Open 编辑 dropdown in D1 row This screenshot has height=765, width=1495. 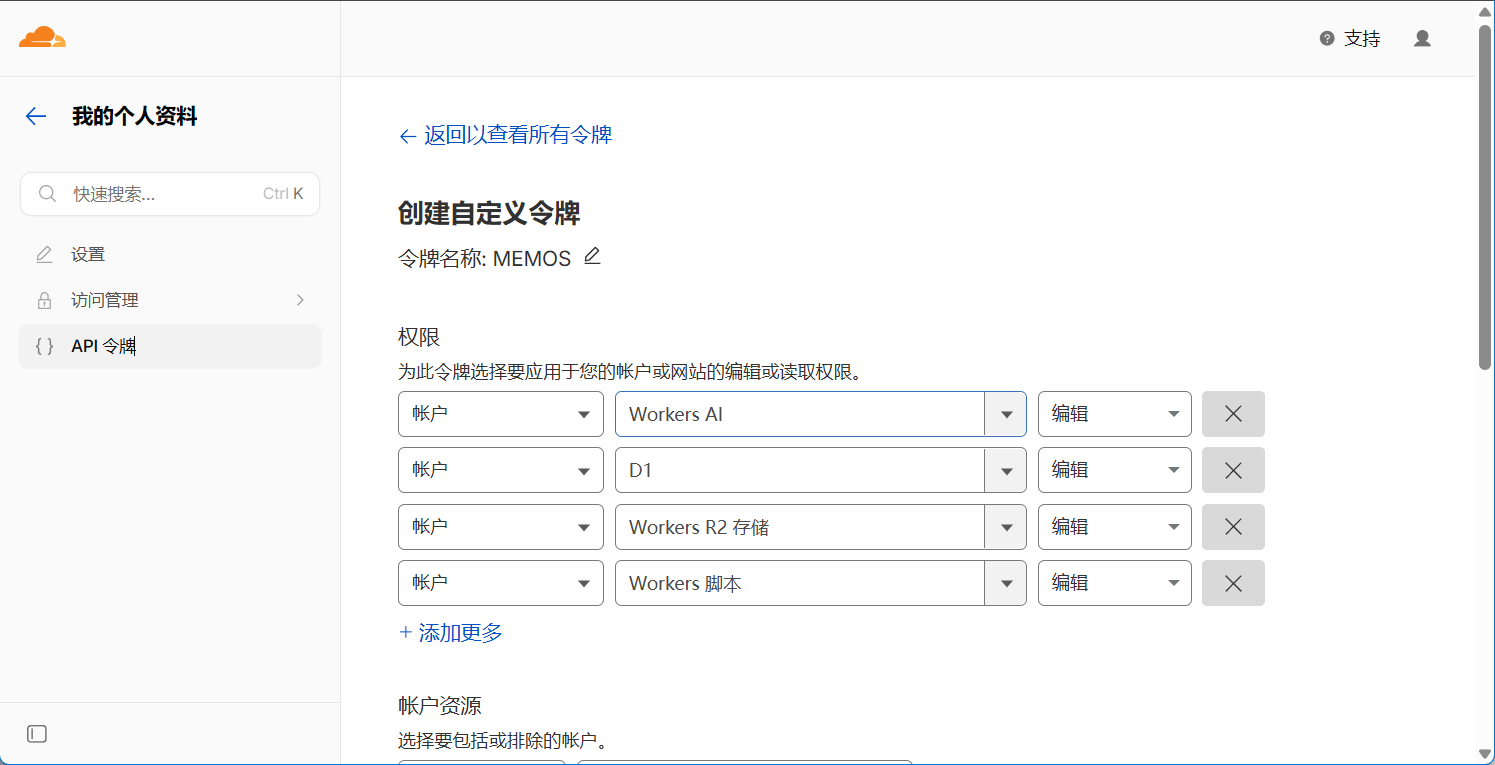pos(1115,470)
